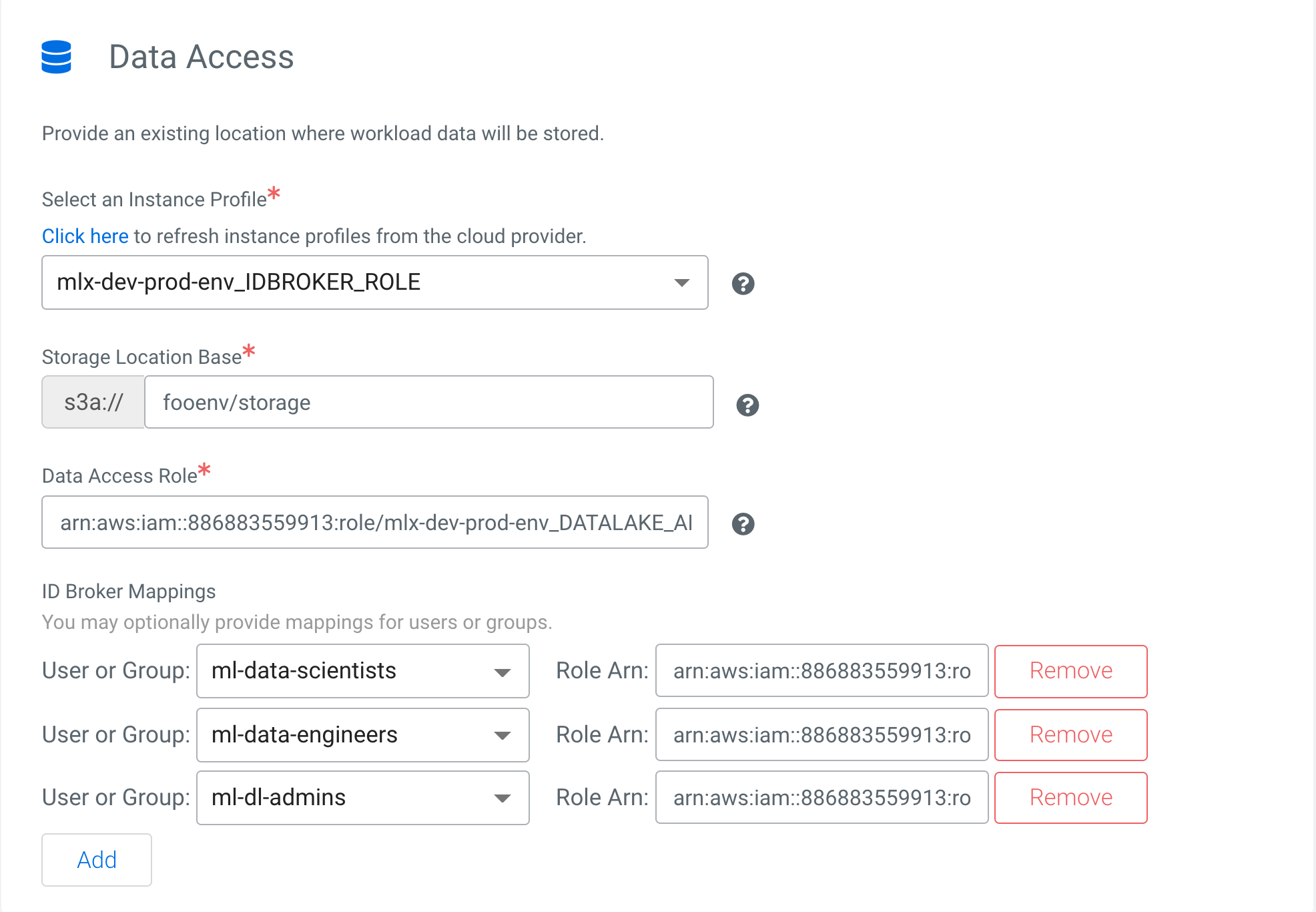Open the ml-data-scientists group dropdown
This screenshot has height=912, width=1316.
362,671
